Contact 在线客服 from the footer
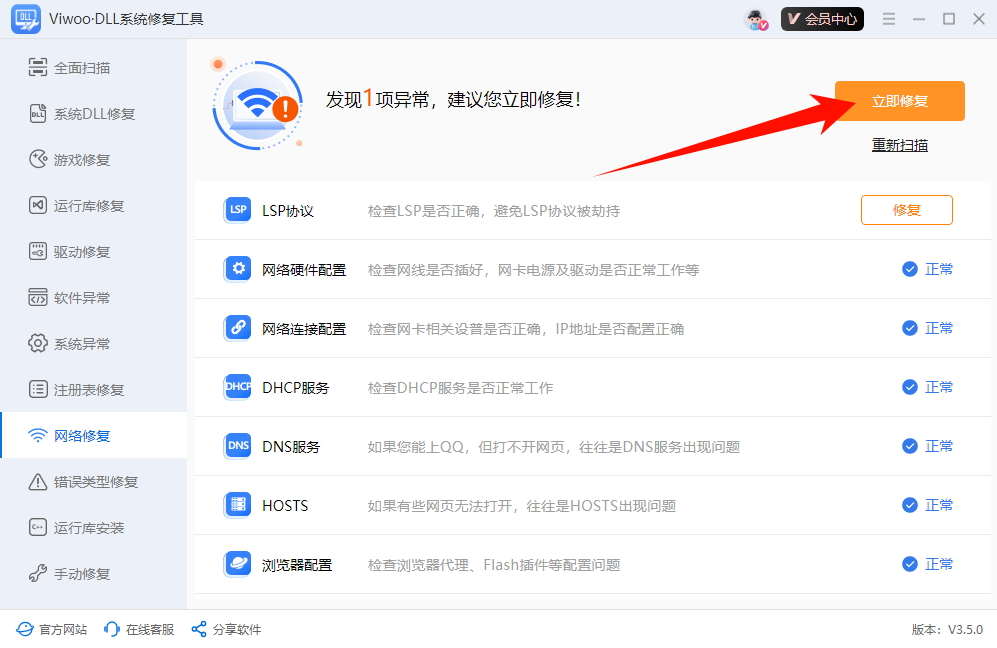 coord(140,629)
